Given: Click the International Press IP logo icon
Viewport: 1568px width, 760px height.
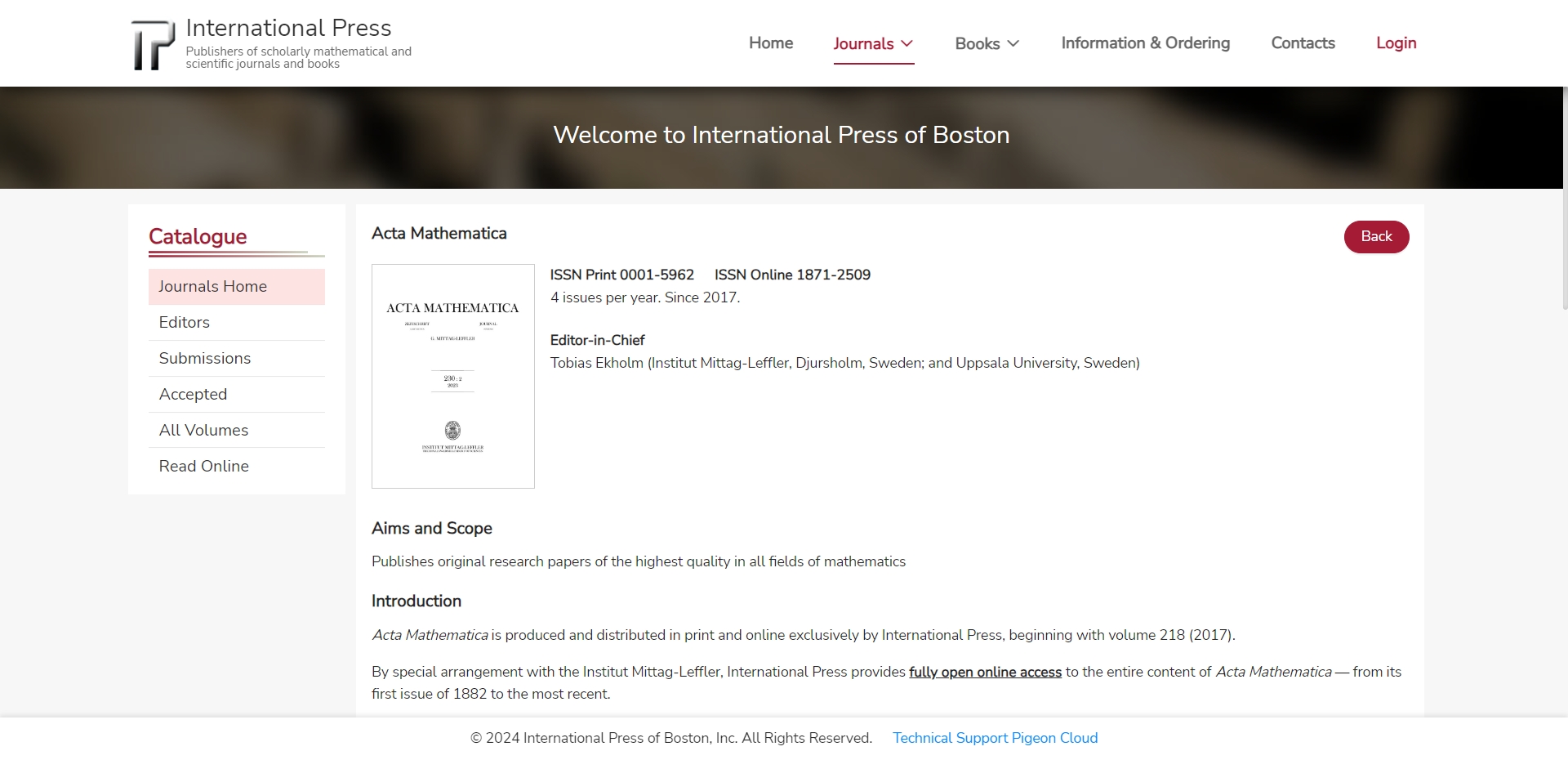Looking at the screenshot, I should [153, 44].
